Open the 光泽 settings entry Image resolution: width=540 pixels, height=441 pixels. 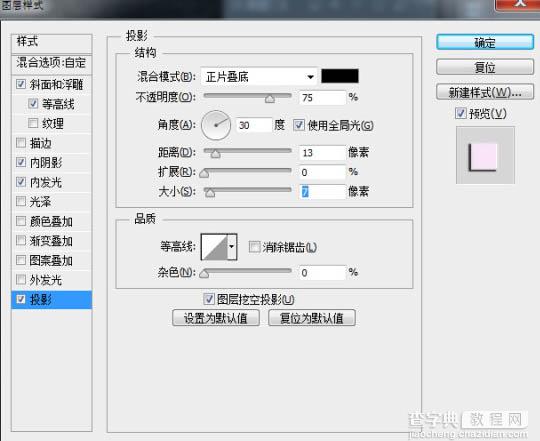pos(41,201)
